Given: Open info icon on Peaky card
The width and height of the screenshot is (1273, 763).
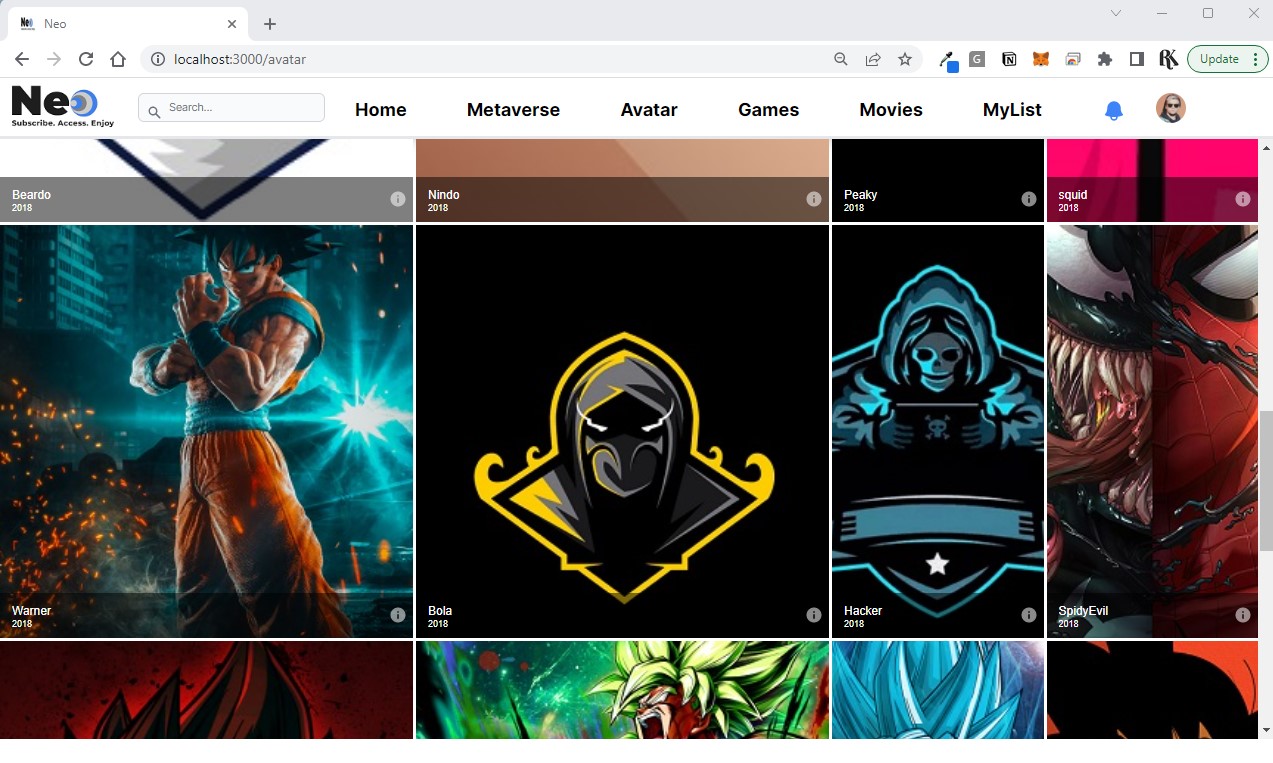Looking at the screenshot, I should pos(1029,199).
